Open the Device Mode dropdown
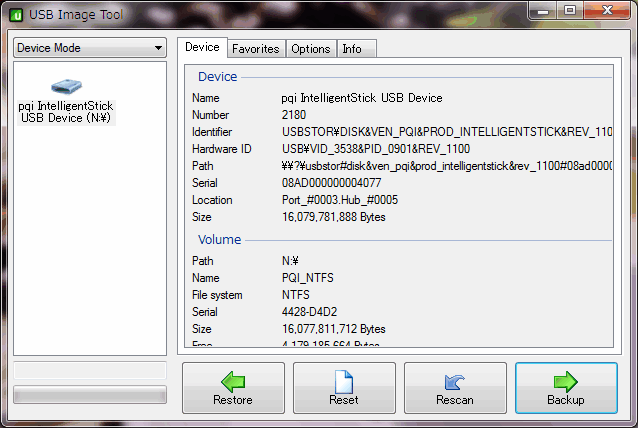The image size is (638, 428). (90, 48)
